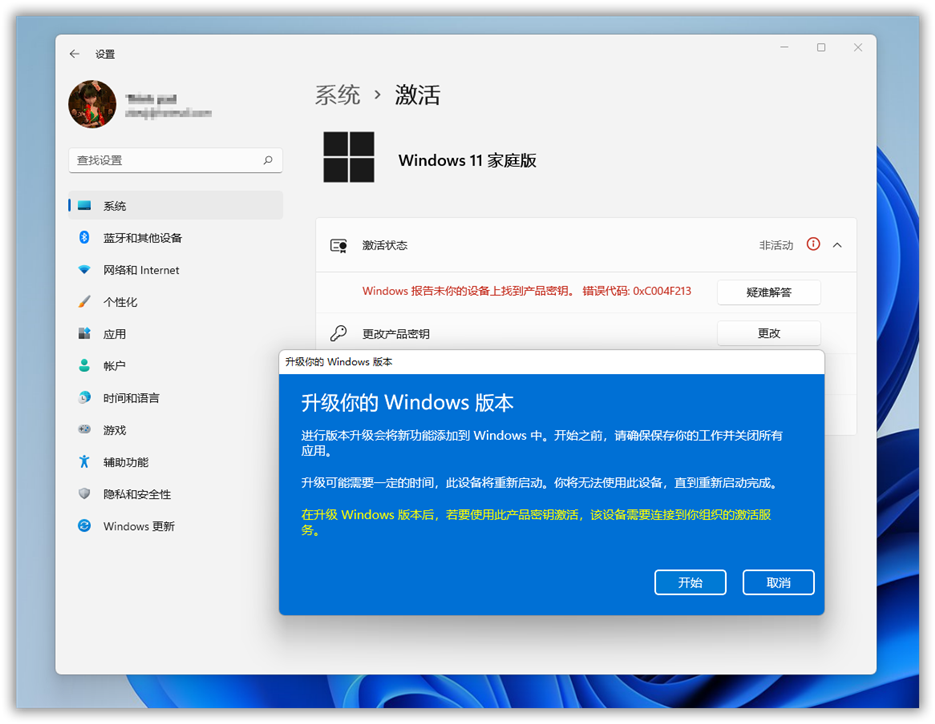
Task: Select 系统 in the sidebar
Action: [x=175, y=206]
